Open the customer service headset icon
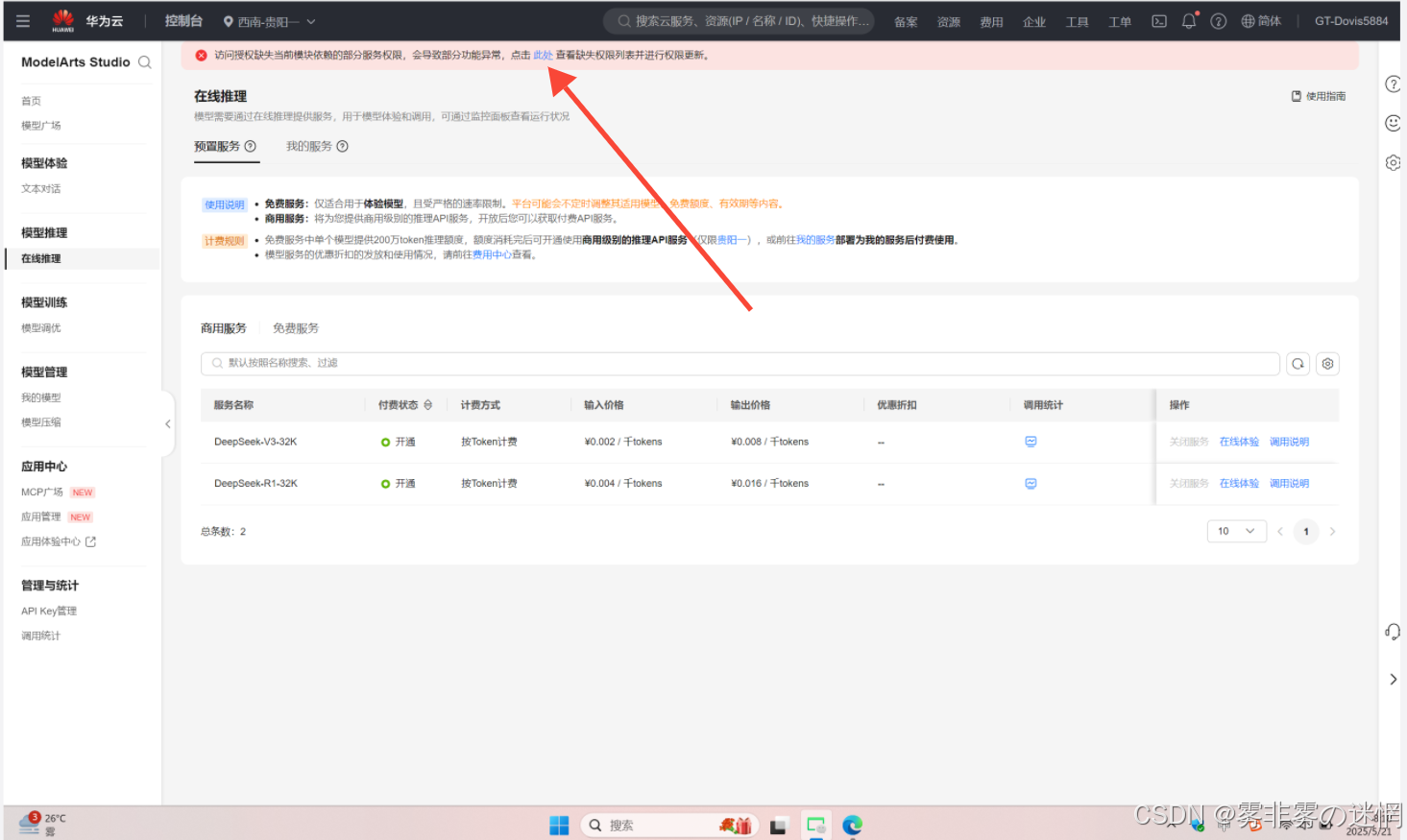The image size is (1407, 840). (1393, 632)
